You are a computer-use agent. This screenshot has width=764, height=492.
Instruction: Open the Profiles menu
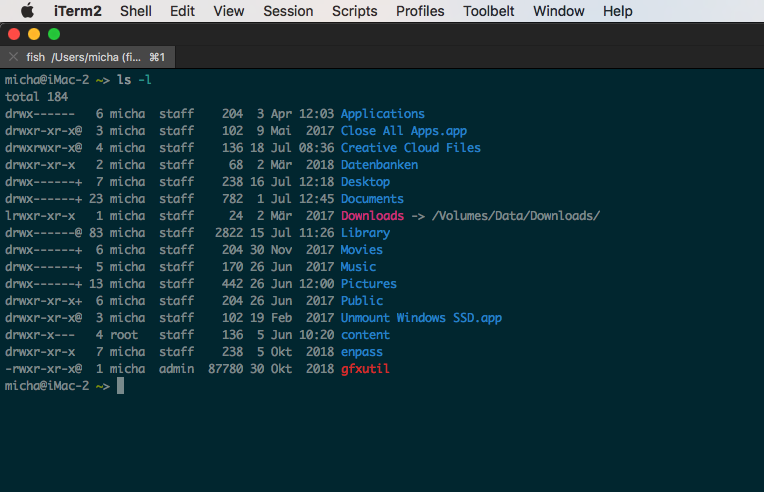click(420, 11)
